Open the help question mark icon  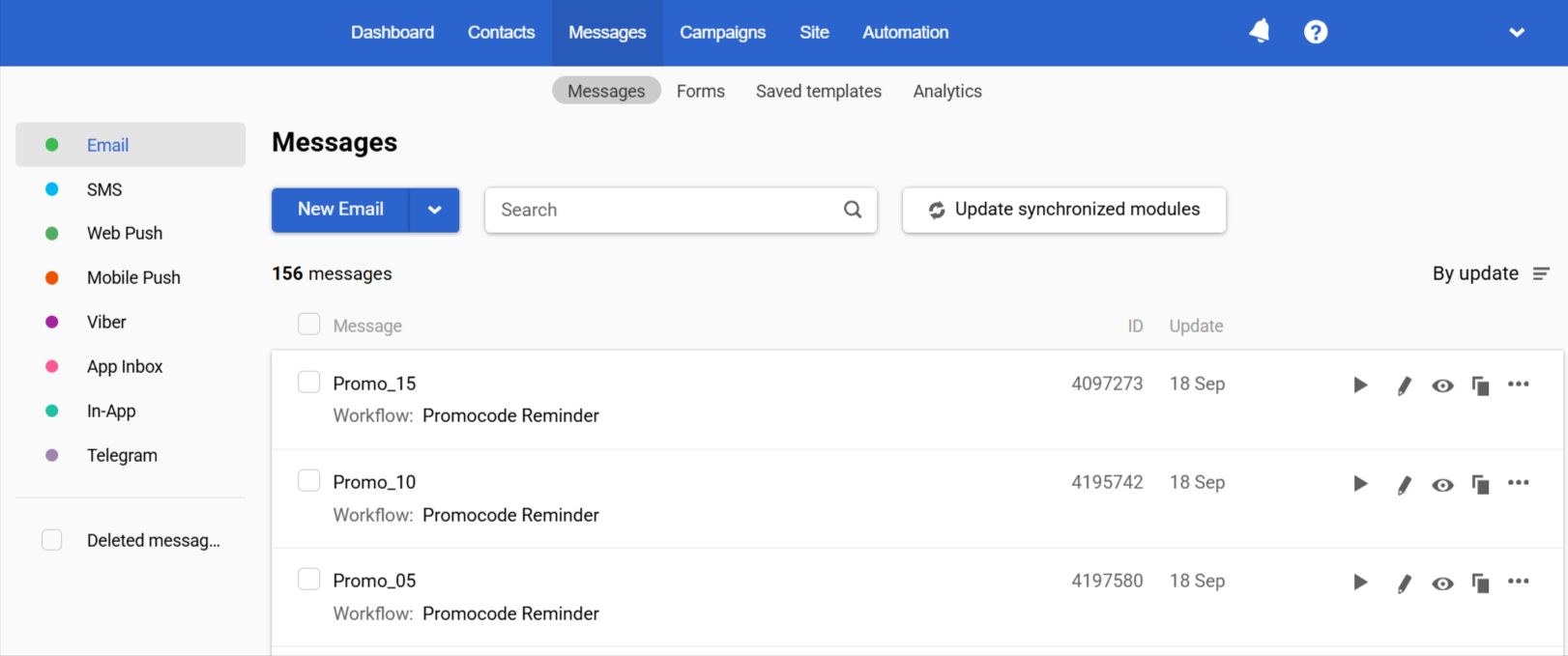[1316, 32]
